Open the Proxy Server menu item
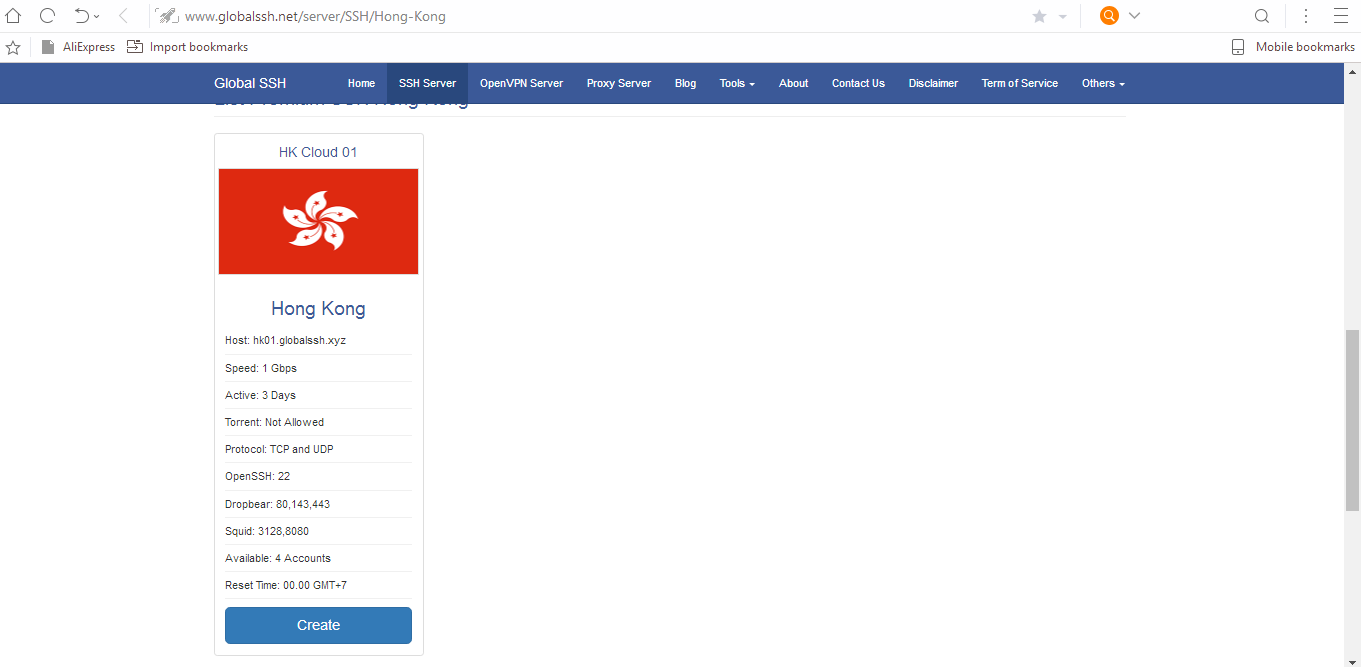Screen dimensions: 1361x667 point(619,83)
